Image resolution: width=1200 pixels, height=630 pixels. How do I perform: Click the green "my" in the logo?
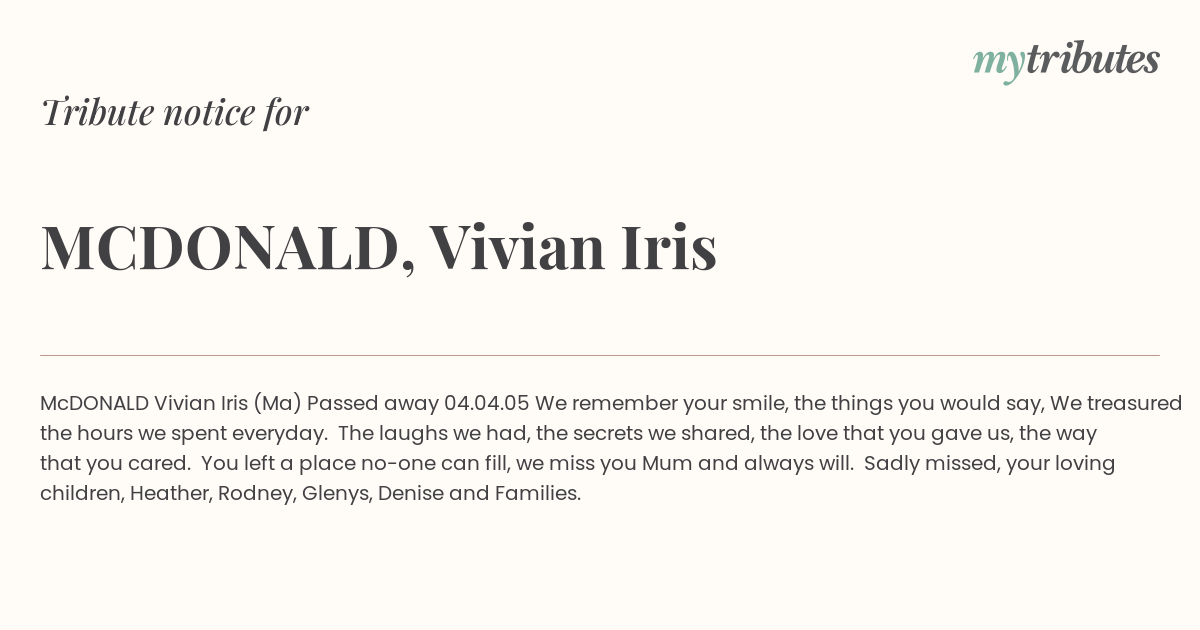[998, 62]
